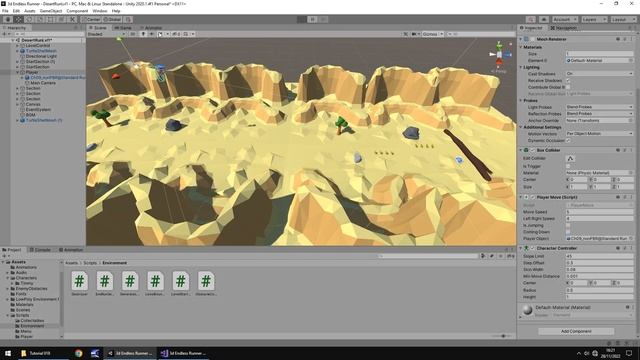Toggle Global handle rotation button
The height and width of the screenshot is (360, 640).
point(112,19)
